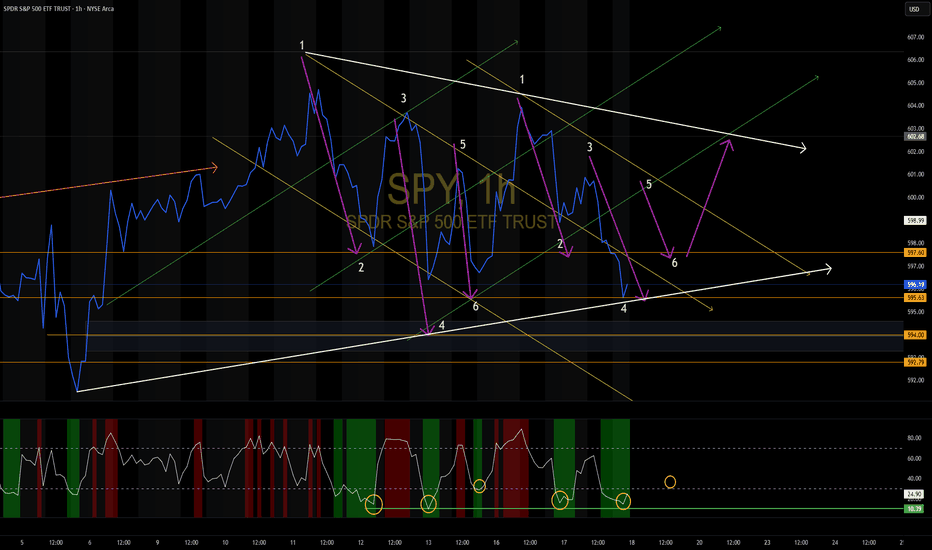Click date 9 on the time axis
This screenshot has height=550, width=932.
click(x=158, y=542)
